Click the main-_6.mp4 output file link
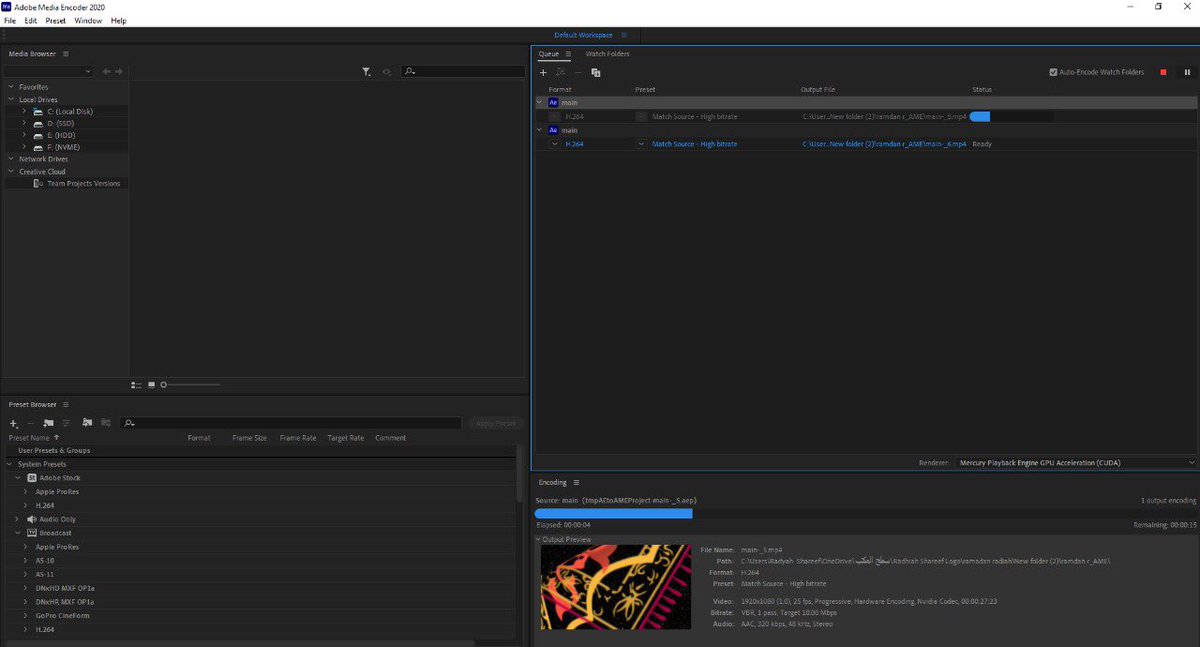This screenshot has width=1200, height=647. click(x=884, y=144)
